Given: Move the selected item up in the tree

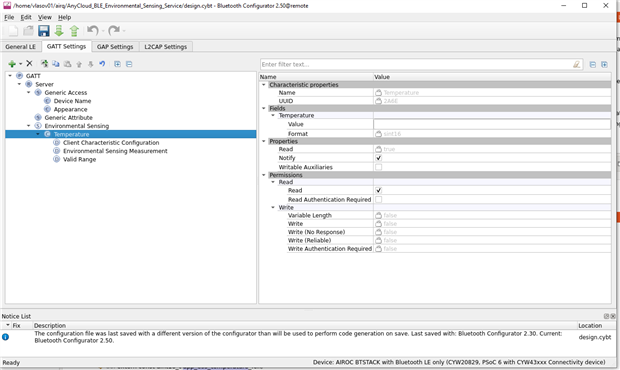Looking at the screenshot, I should click(x=79, y=64).
